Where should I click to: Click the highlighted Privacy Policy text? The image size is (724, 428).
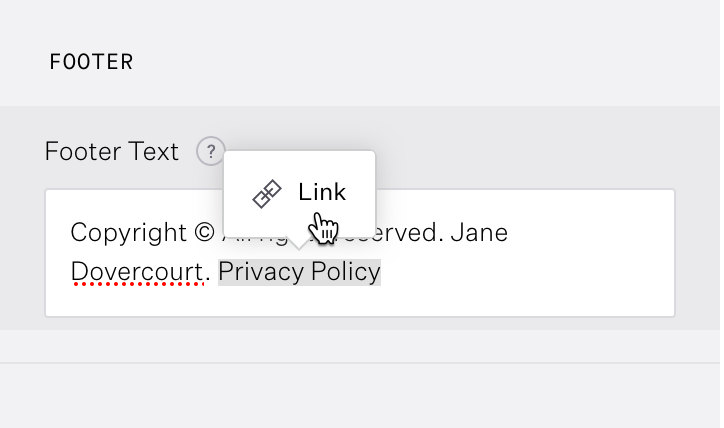pos(299,271)
